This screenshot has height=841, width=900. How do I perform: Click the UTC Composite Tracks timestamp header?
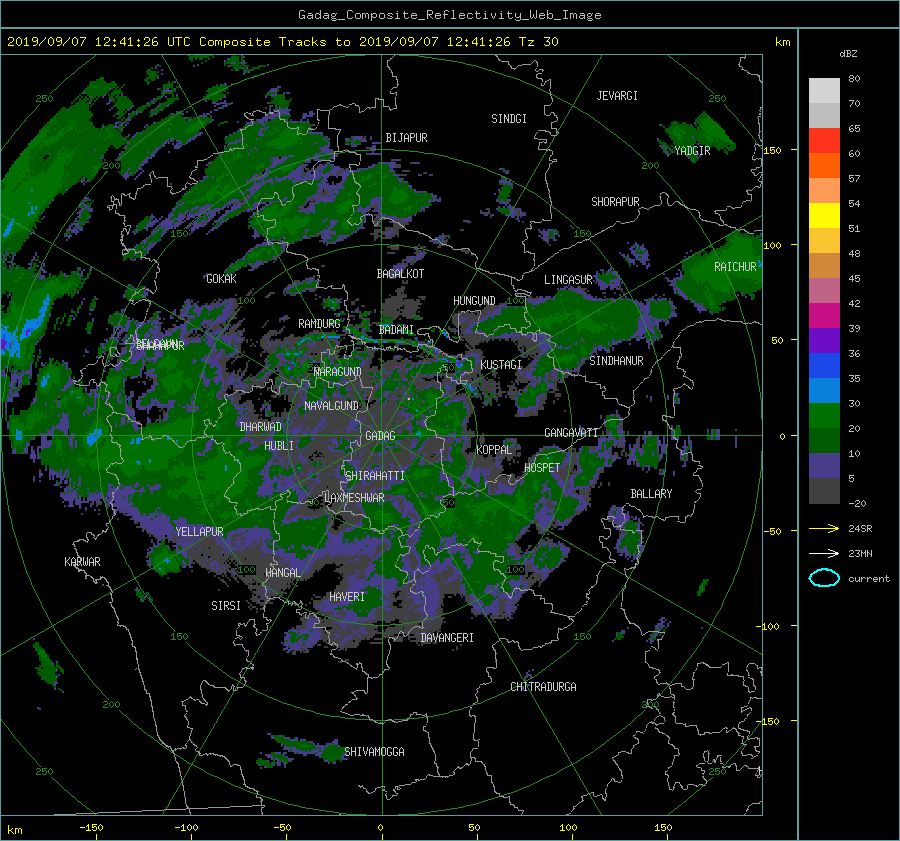click(282, 42)
